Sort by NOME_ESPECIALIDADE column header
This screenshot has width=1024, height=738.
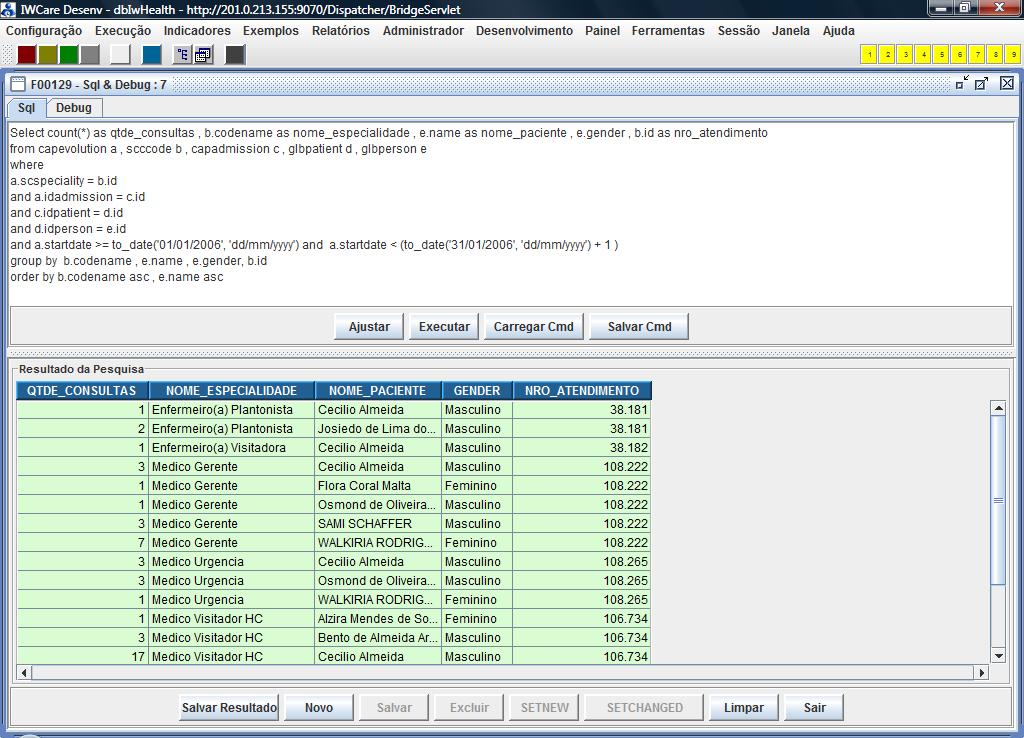tap(232, 391)
